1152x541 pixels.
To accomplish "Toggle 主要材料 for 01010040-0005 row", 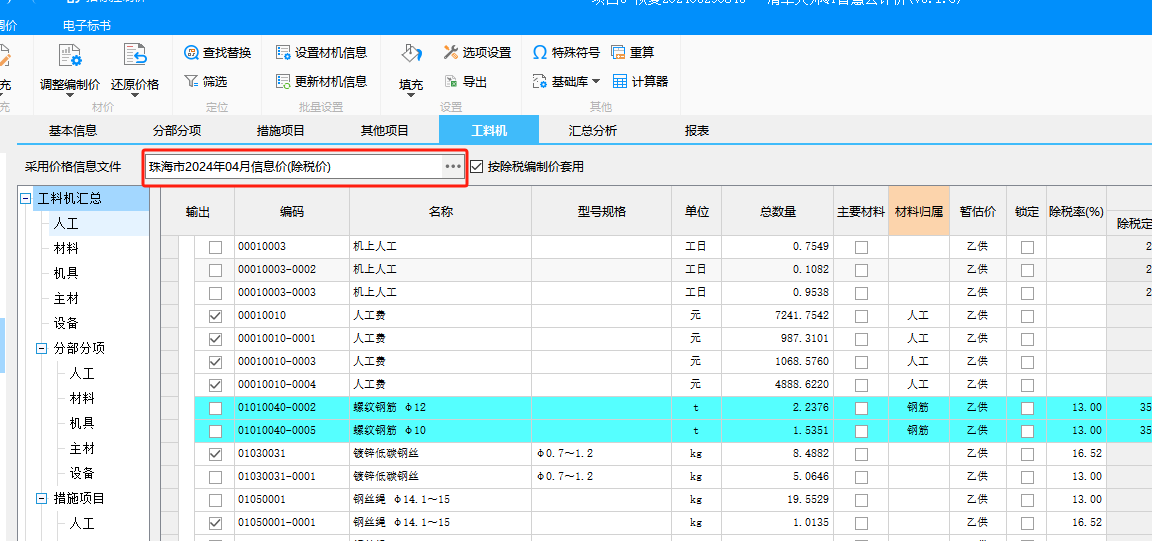I will (861, 431).
